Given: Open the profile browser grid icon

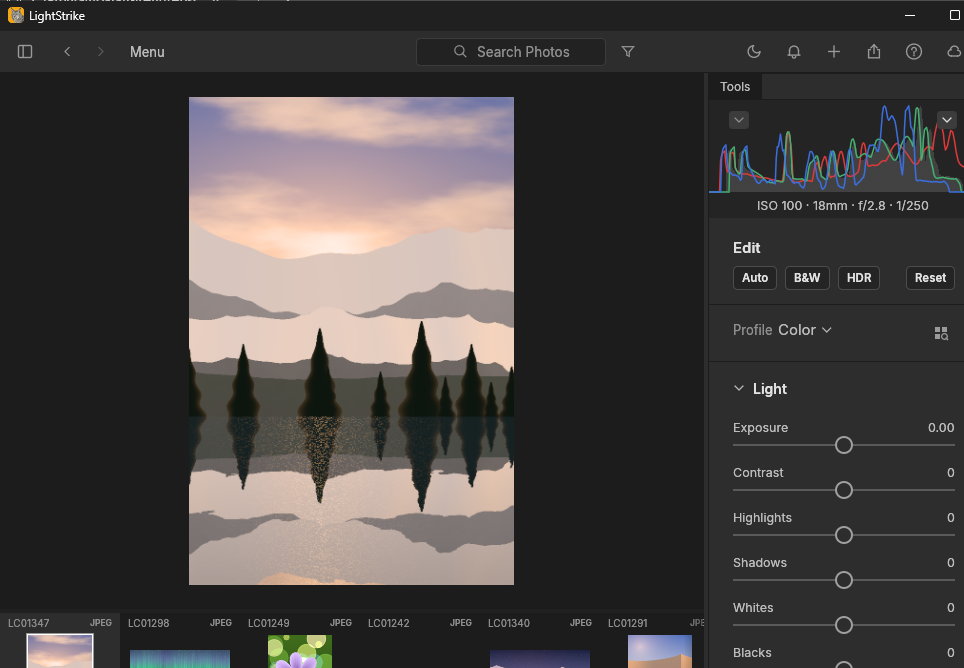Looking at the screenshot, I should pos(941,333).
